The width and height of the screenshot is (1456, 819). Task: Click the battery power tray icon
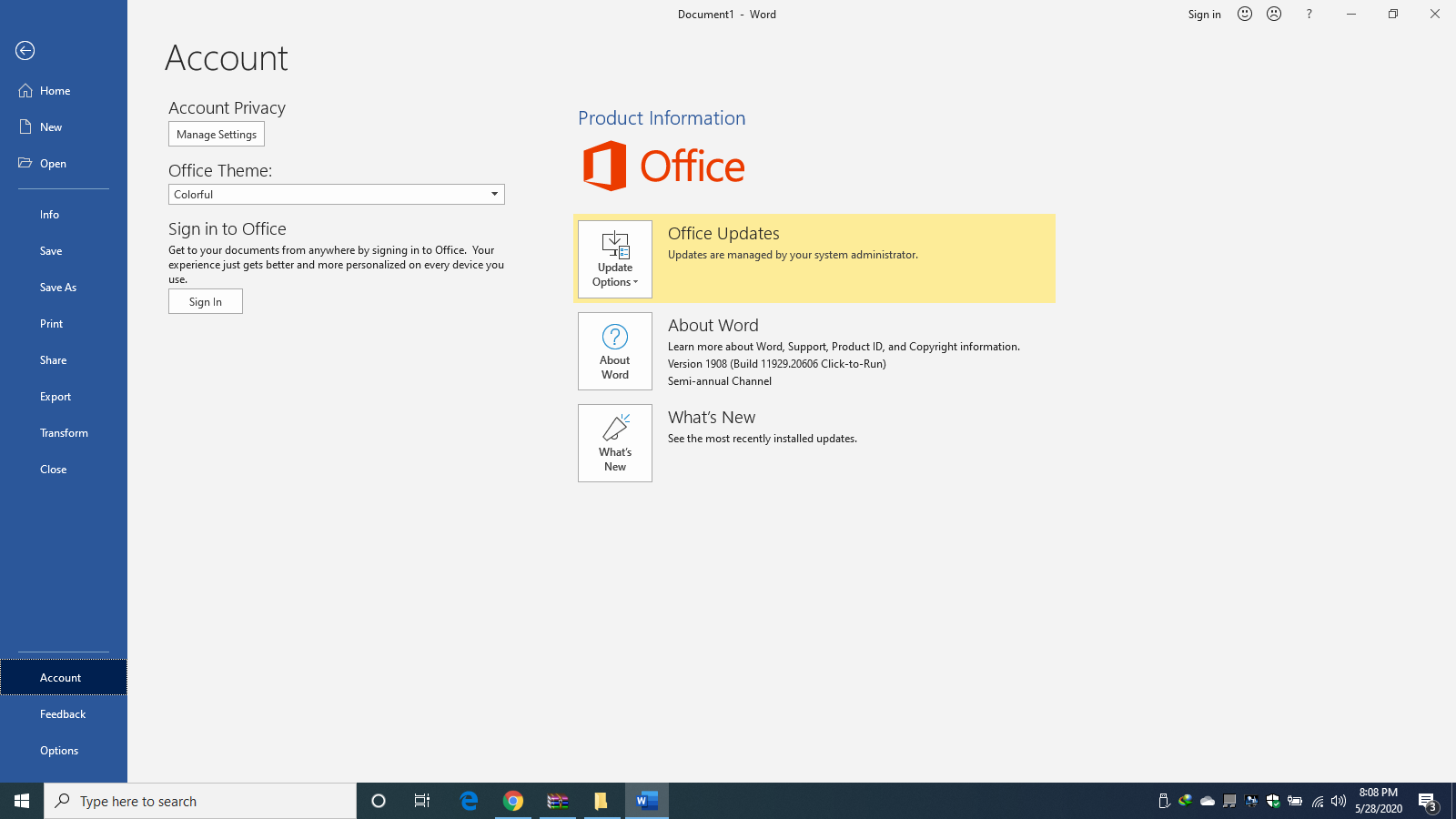(1295, 801)
